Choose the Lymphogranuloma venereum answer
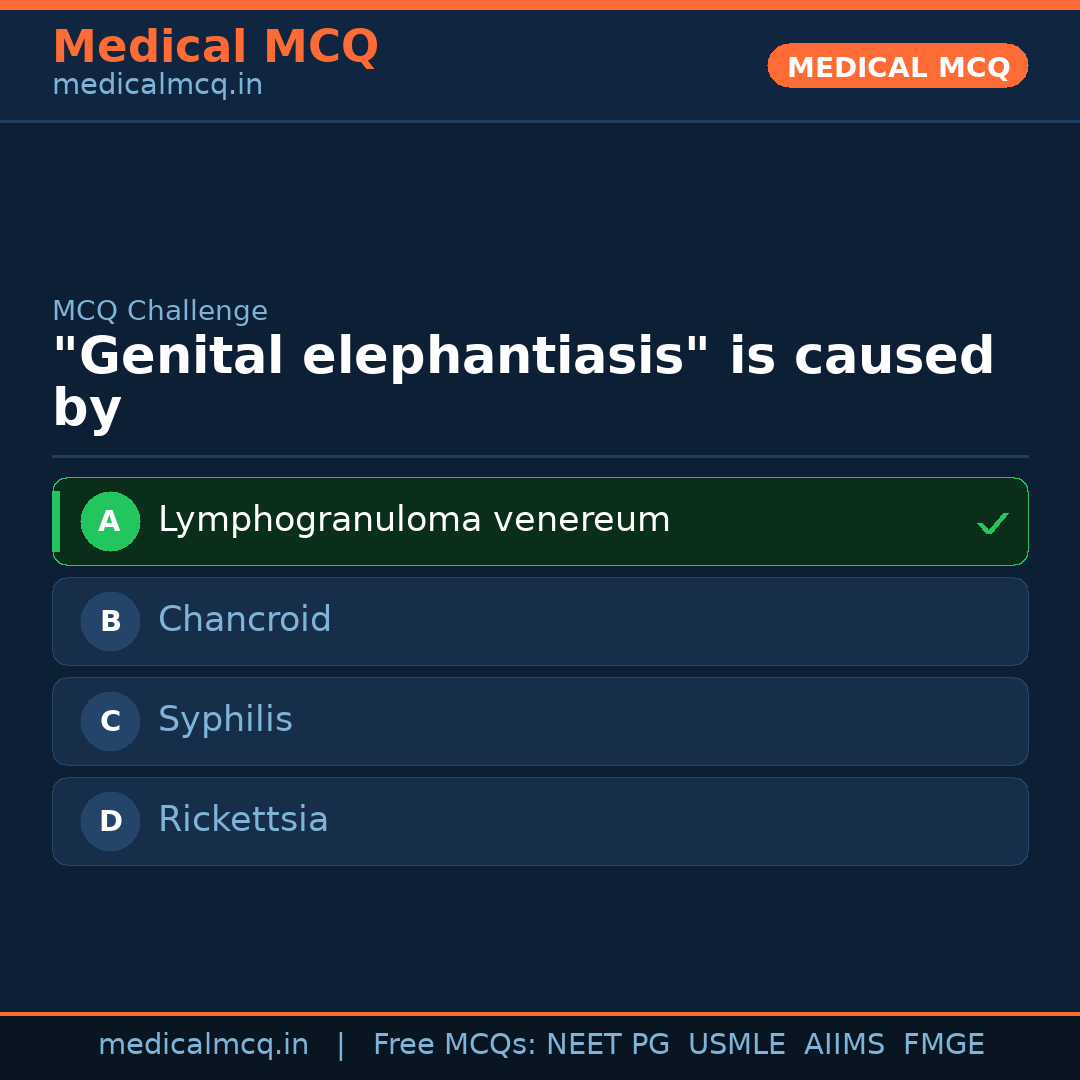1080x1080 pixels. (414, 520)
